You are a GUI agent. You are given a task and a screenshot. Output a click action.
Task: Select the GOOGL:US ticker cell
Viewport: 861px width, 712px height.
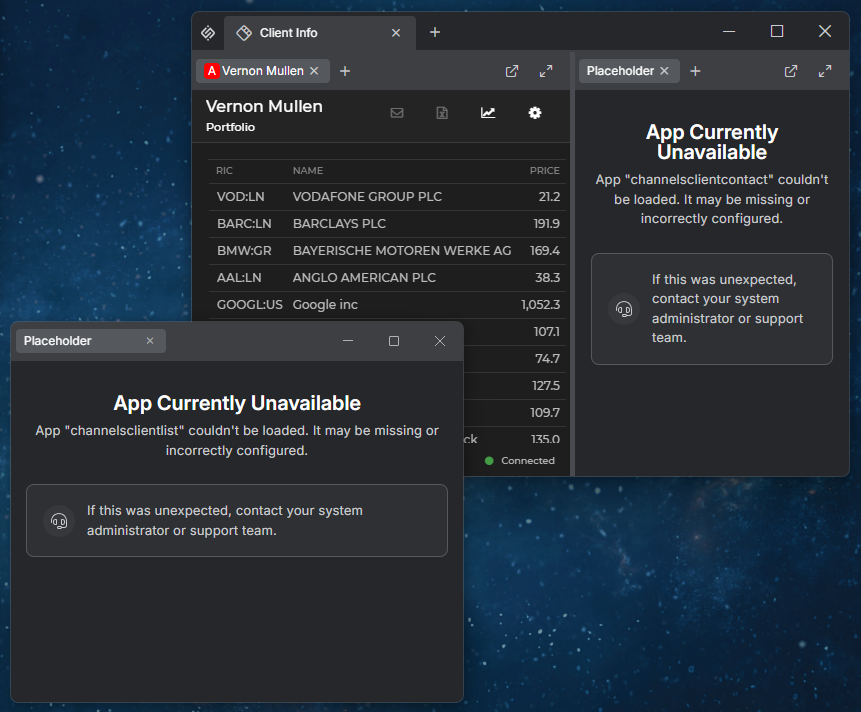pos(250,304)
